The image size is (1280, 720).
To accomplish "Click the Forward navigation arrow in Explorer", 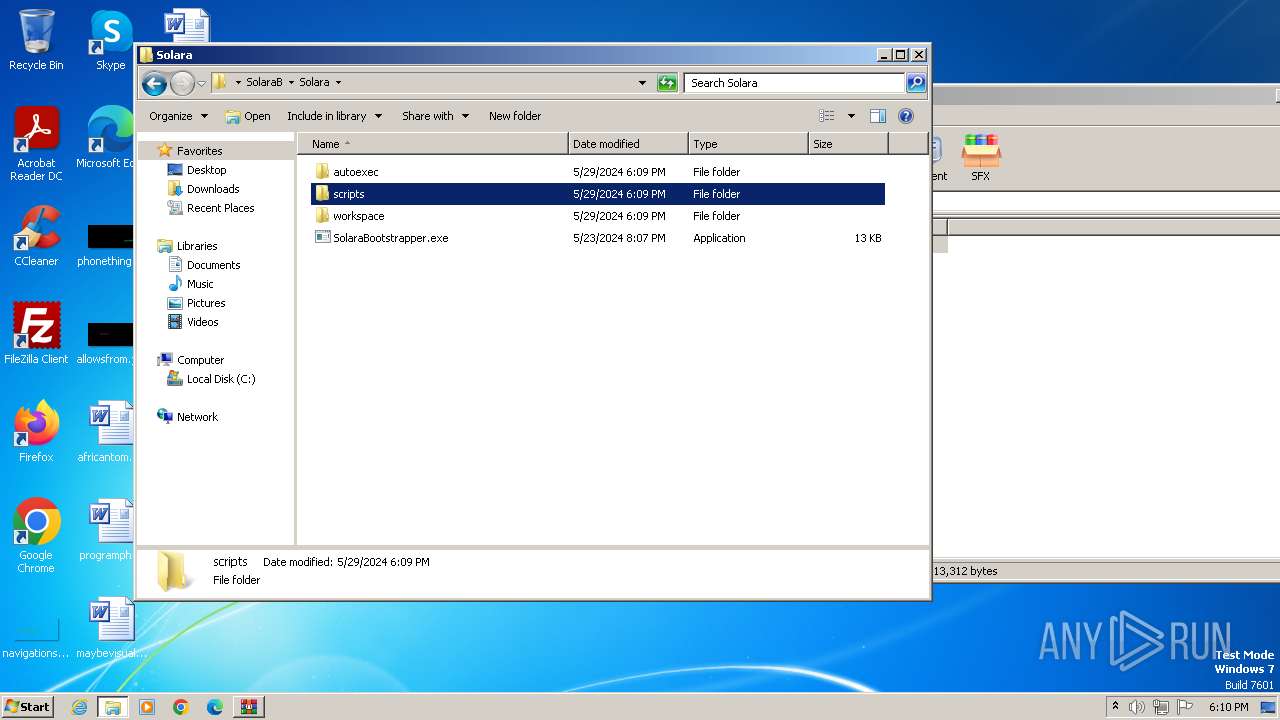I will 182,83.
